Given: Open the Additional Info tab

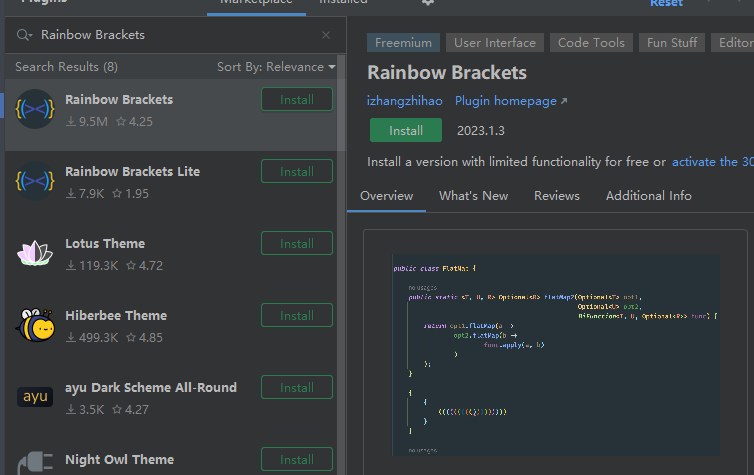Looking at the screenshot, I should pyautogui.click(x=649, y=196).
